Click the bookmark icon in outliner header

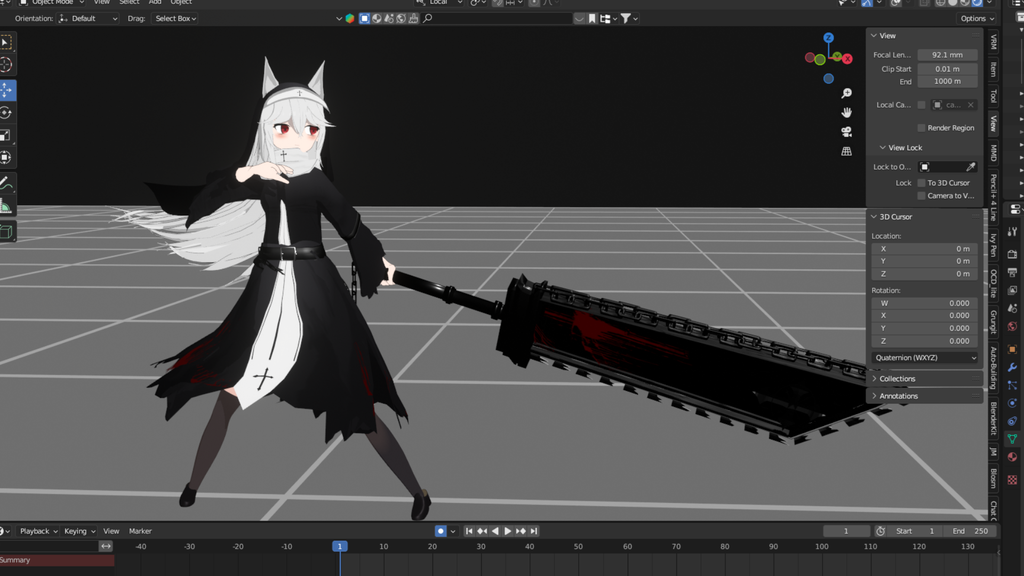(x=592, y=18)
